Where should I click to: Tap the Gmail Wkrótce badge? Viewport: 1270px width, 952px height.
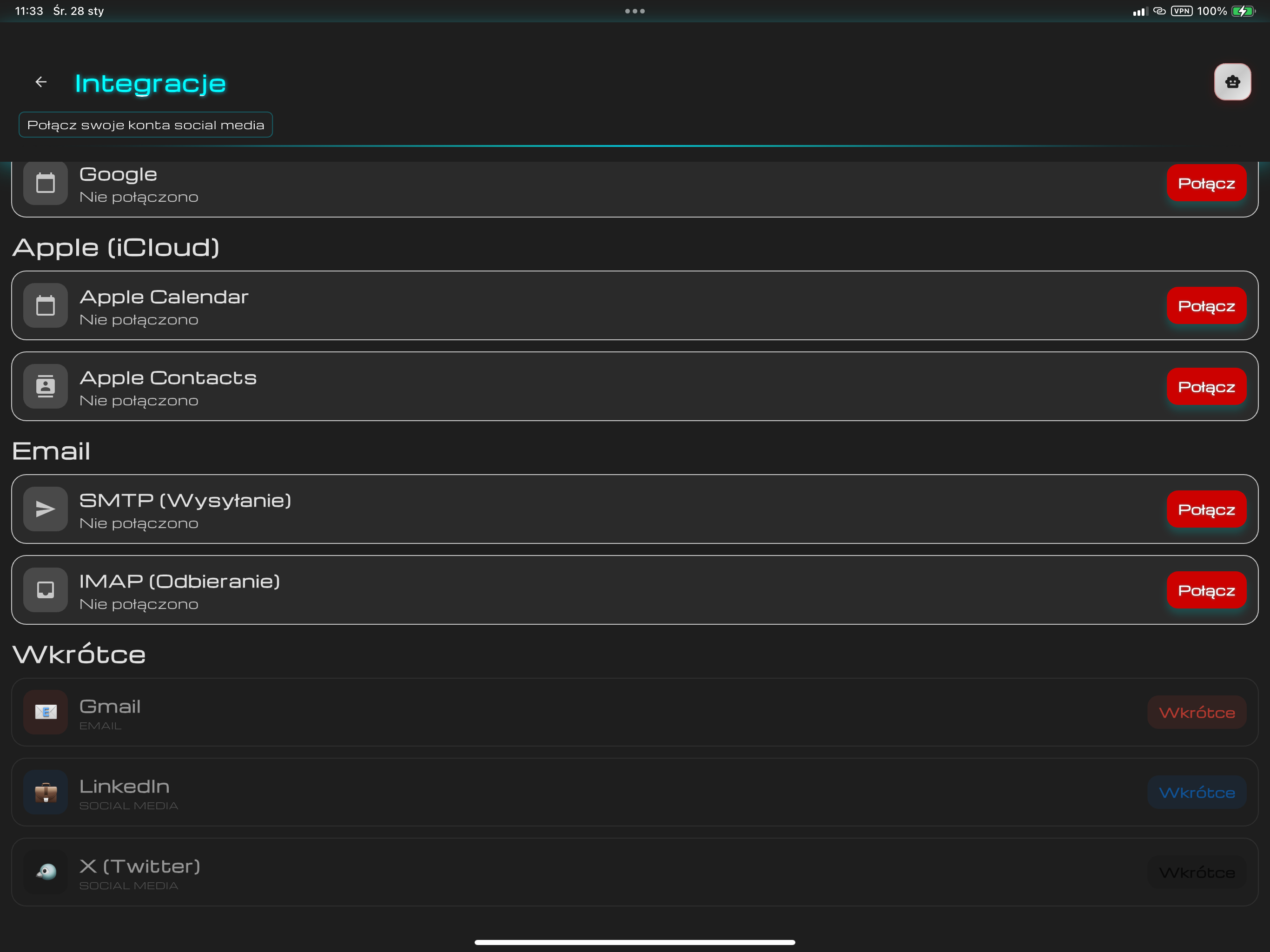pyautogui.click(x=1197, y=713)
